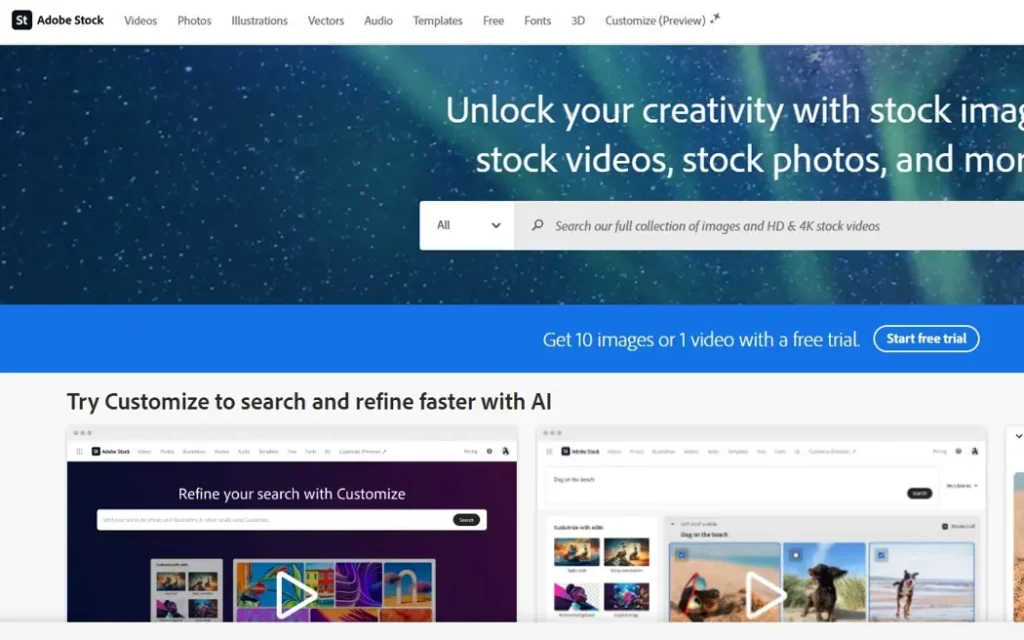The image size is (1024, 640).
Task: Click the magnifier icon in search bar
Action: (537, 225)
